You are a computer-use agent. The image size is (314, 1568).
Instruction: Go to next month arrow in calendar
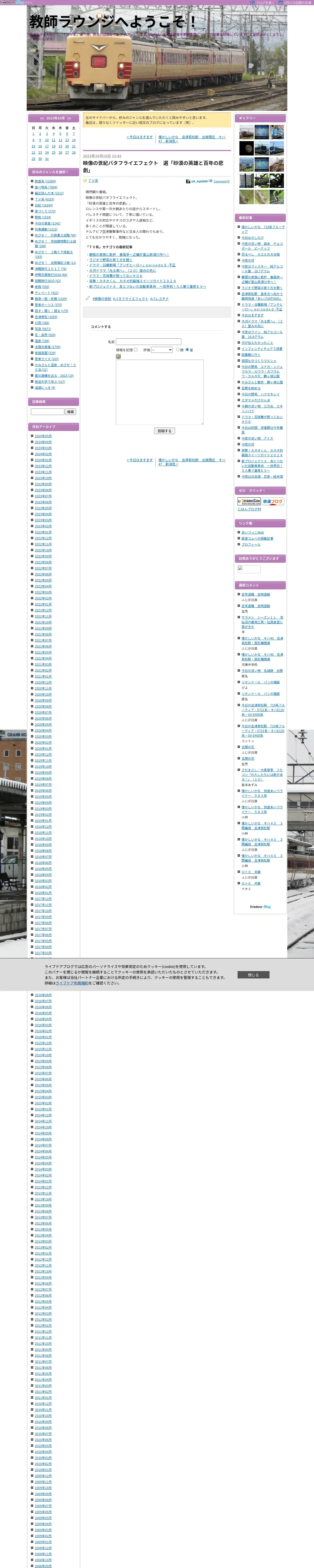tap(69, 118)
